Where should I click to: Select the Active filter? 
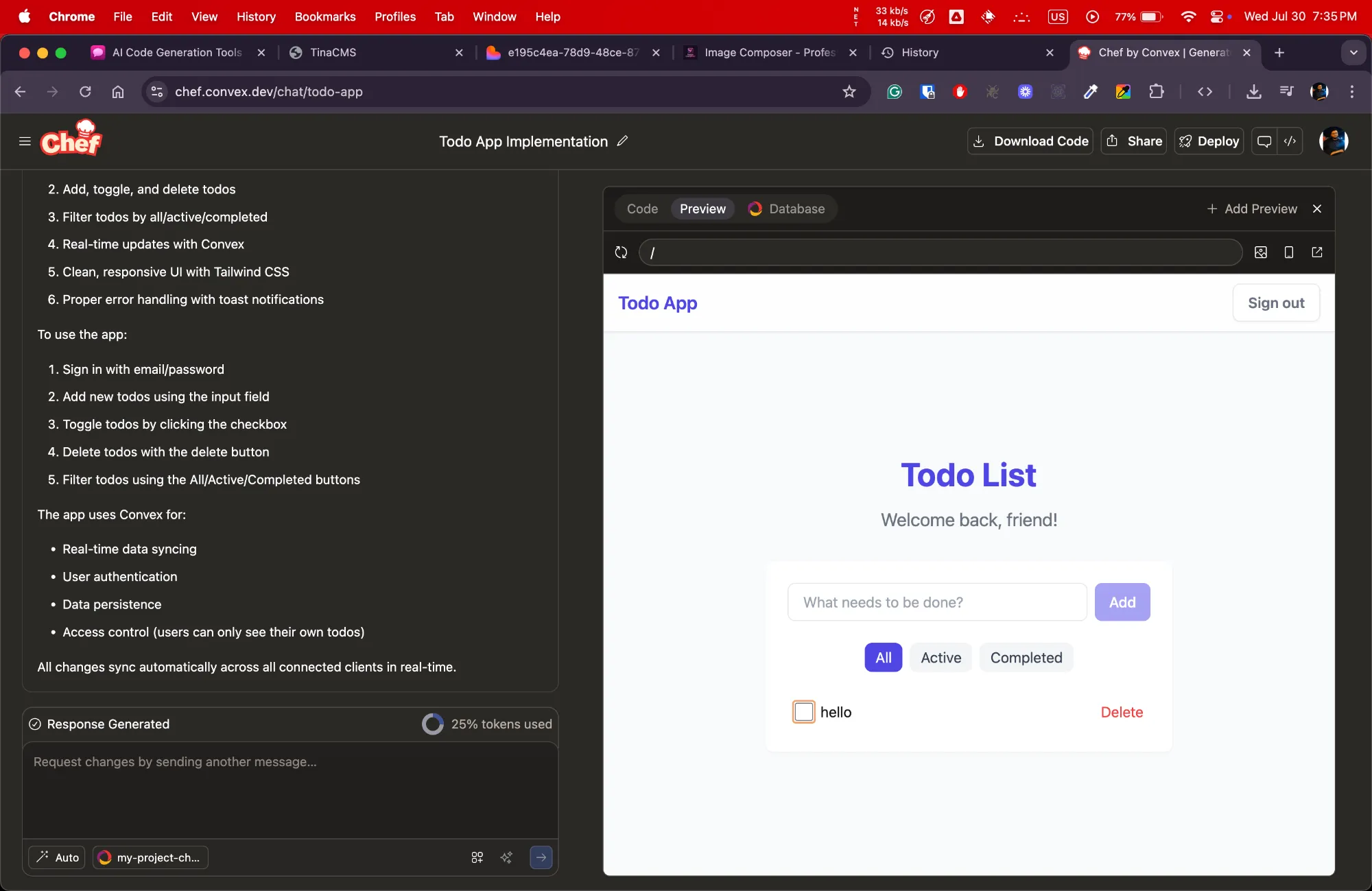click(x=941, y=658)
